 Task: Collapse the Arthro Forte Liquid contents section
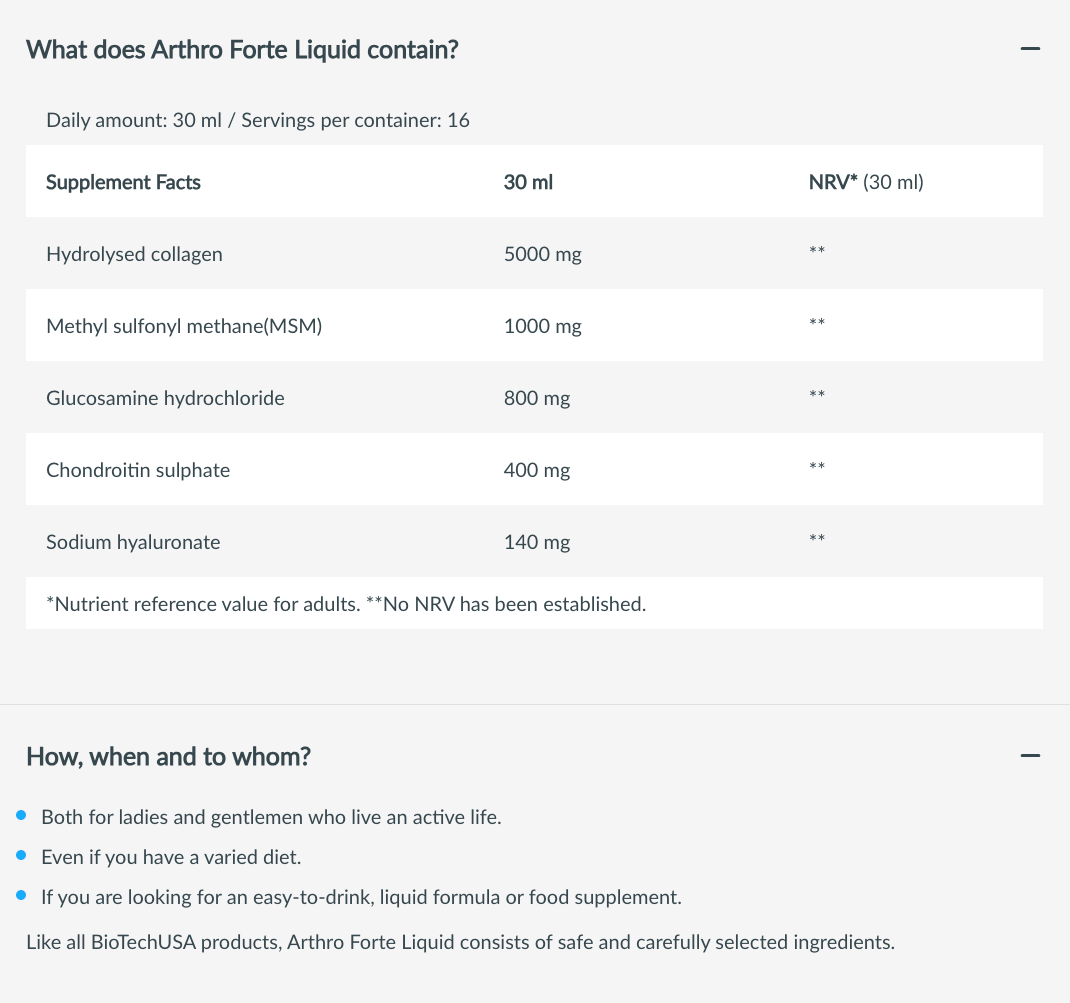[x=1030, y=48]
